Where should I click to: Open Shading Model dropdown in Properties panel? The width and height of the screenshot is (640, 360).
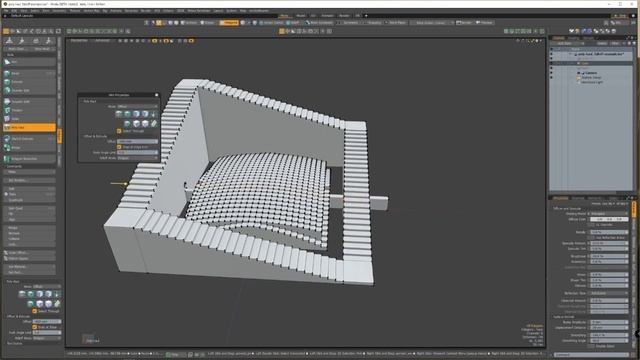click(x=609, y=213)
